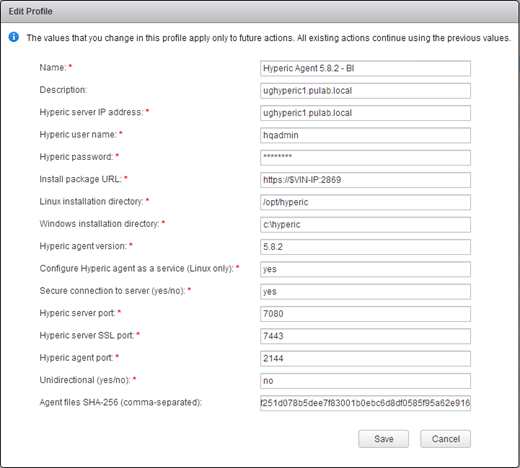
Task: Focus the Secure connection to server field
Action: tap(365, 292)
